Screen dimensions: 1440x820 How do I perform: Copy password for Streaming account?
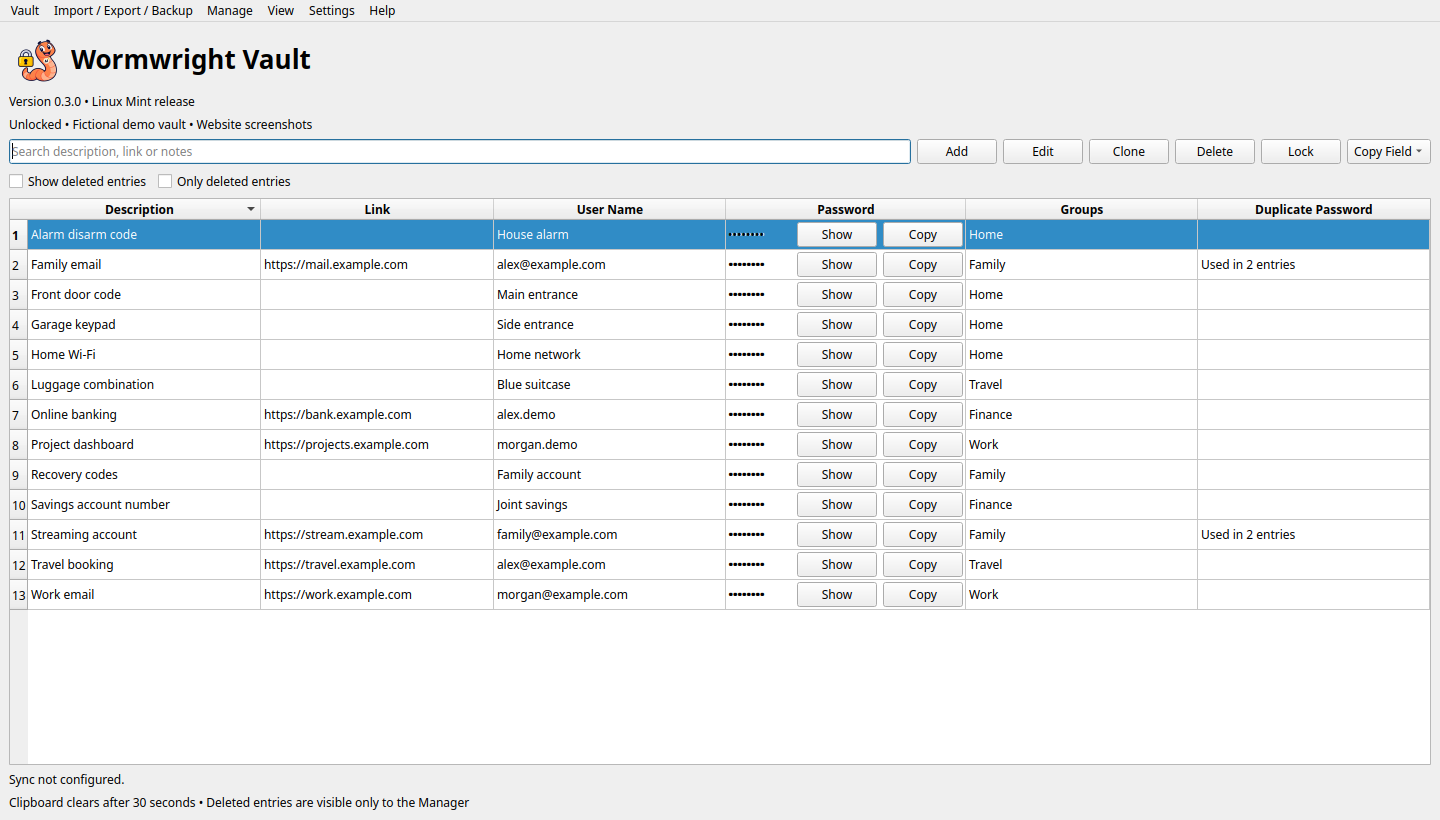(x=923, y=534)
